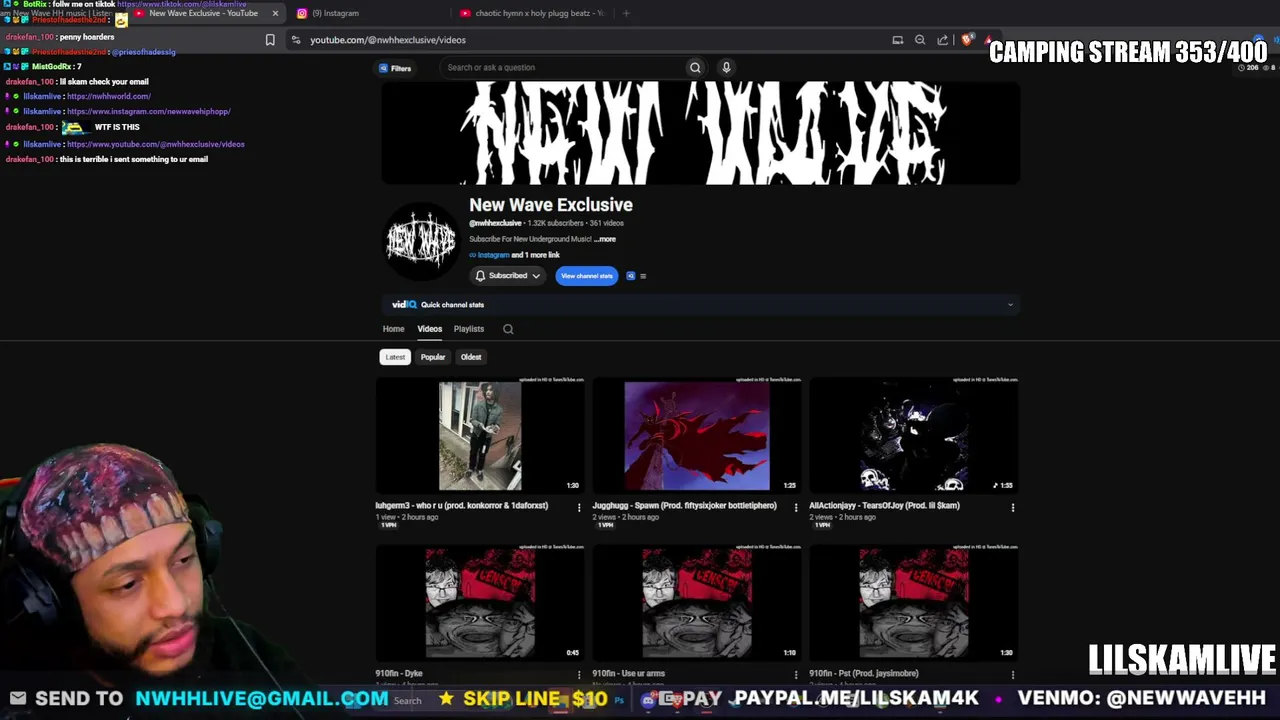The image size is (1280, 720).
Task: Open the list icon next to vidIQ badge
Action: coord(643,276)
